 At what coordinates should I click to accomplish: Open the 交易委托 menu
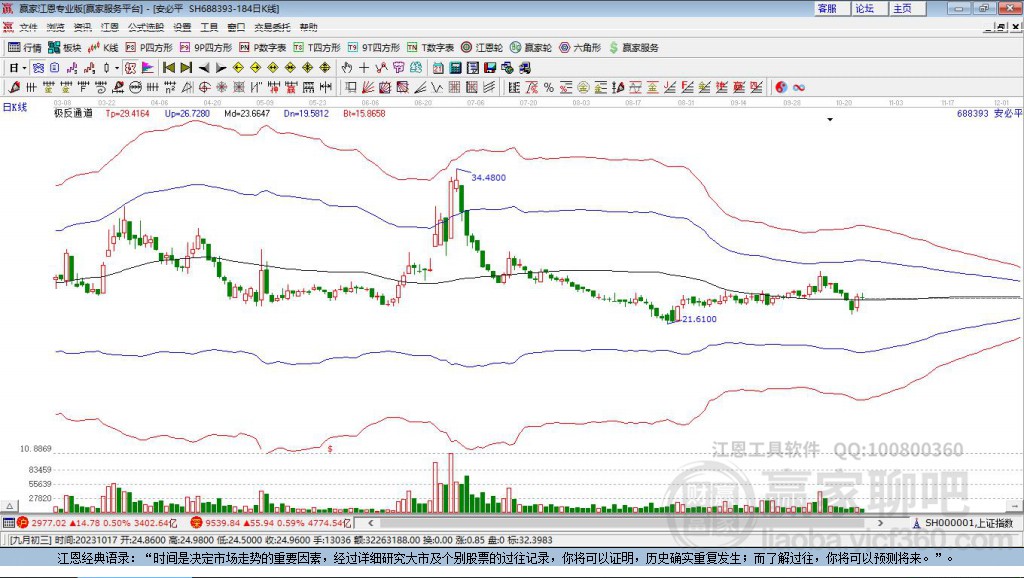click(x=273, y=27)
